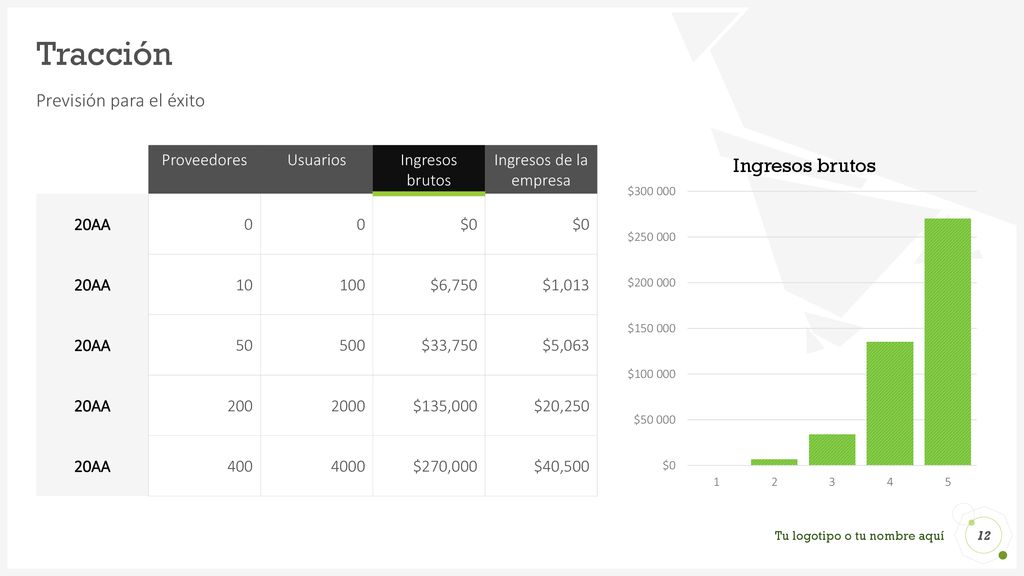
Task: Click the highlighted Ingresos brutos column header
Action: pyautogui.click(x=429, y=170)
